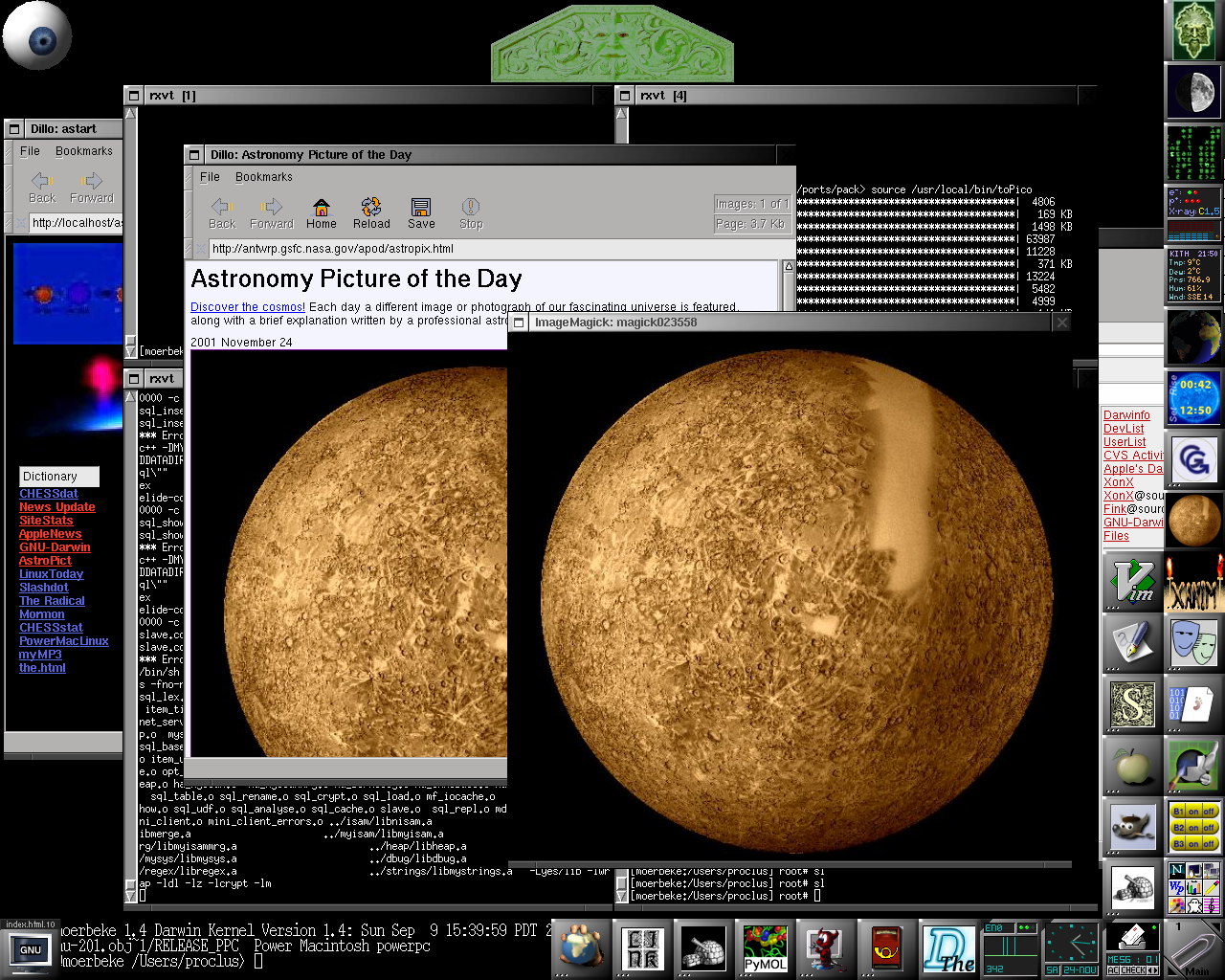Open the LinuxToday link in astart page
The image size is (1225, 980).
tap(52, 574)
